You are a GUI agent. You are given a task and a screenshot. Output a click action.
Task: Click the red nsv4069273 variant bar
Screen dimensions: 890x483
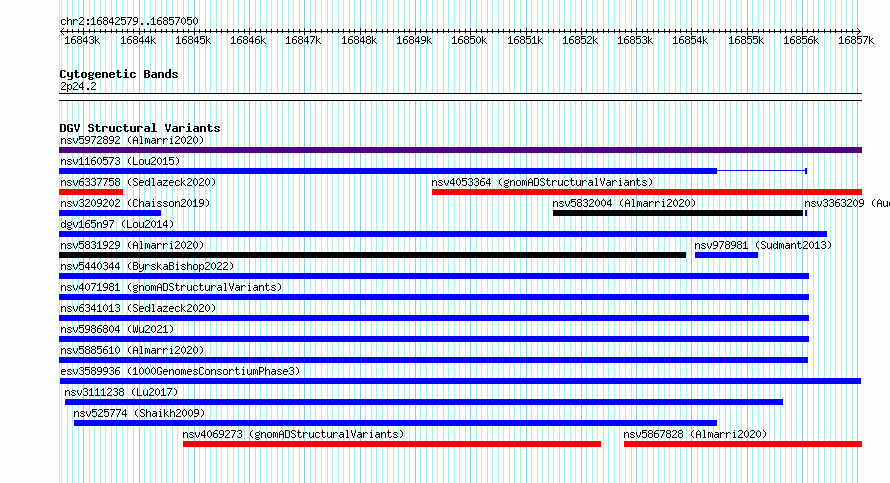pos(392,444)
